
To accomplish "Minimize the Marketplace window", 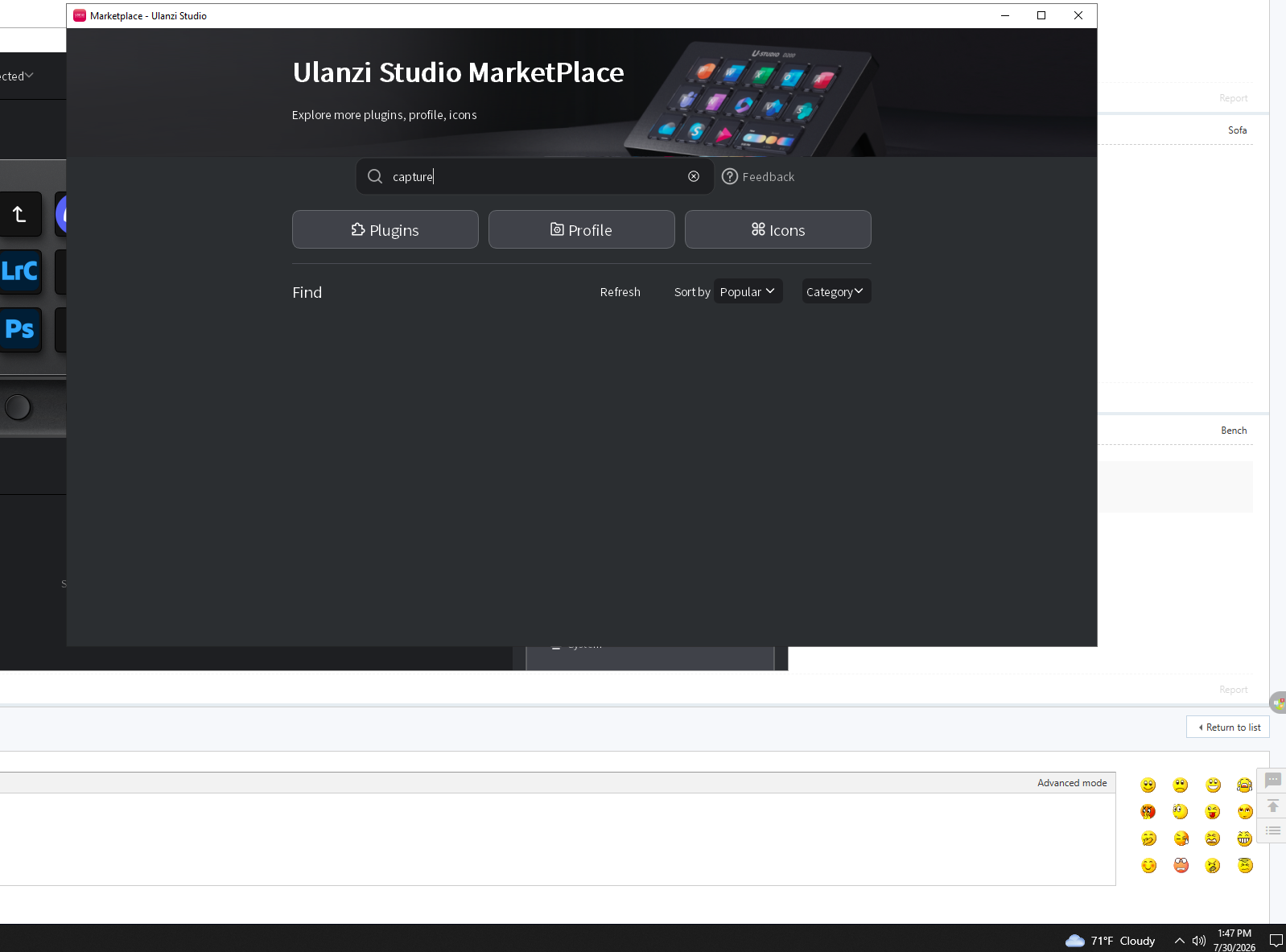I will coord(1005,15).
